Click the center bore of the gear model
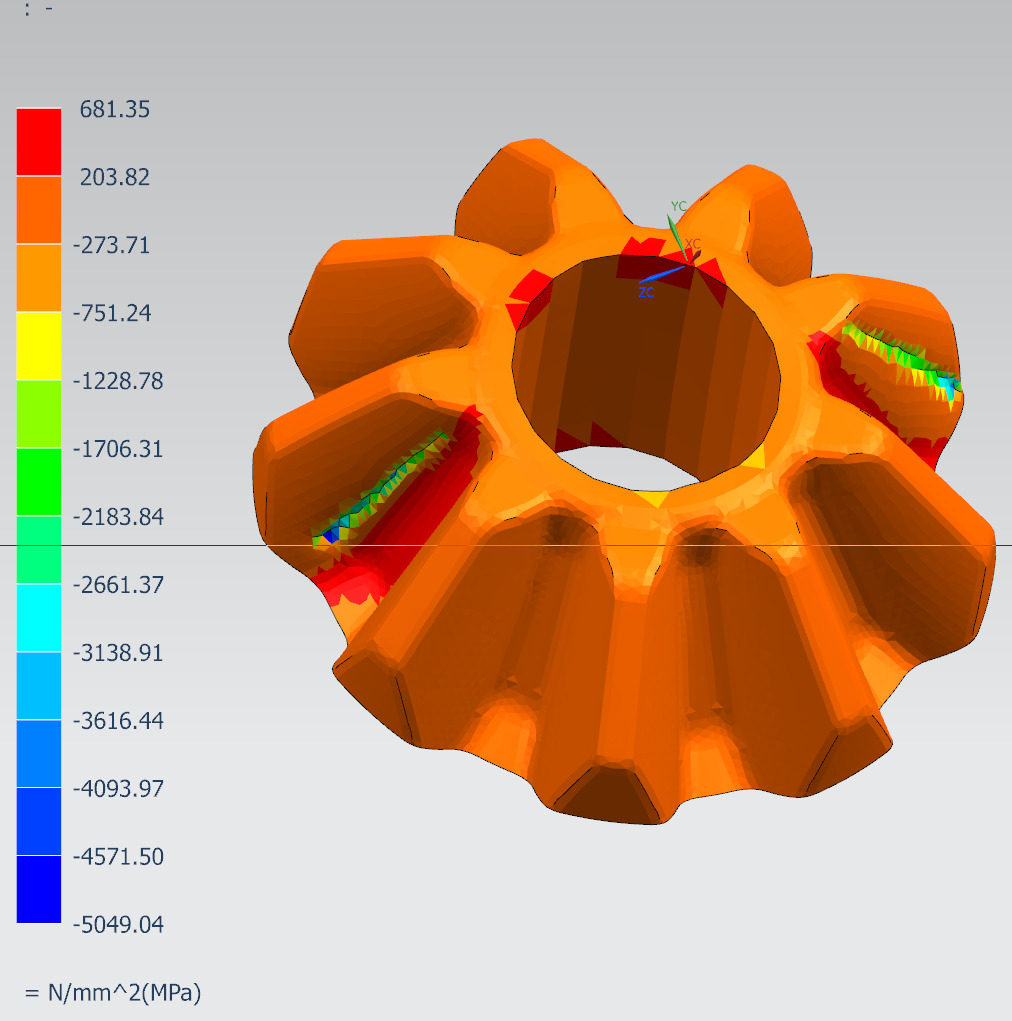Image resolution: width=1012 pixels, height=1021 pixels. [x=646, y=374]
